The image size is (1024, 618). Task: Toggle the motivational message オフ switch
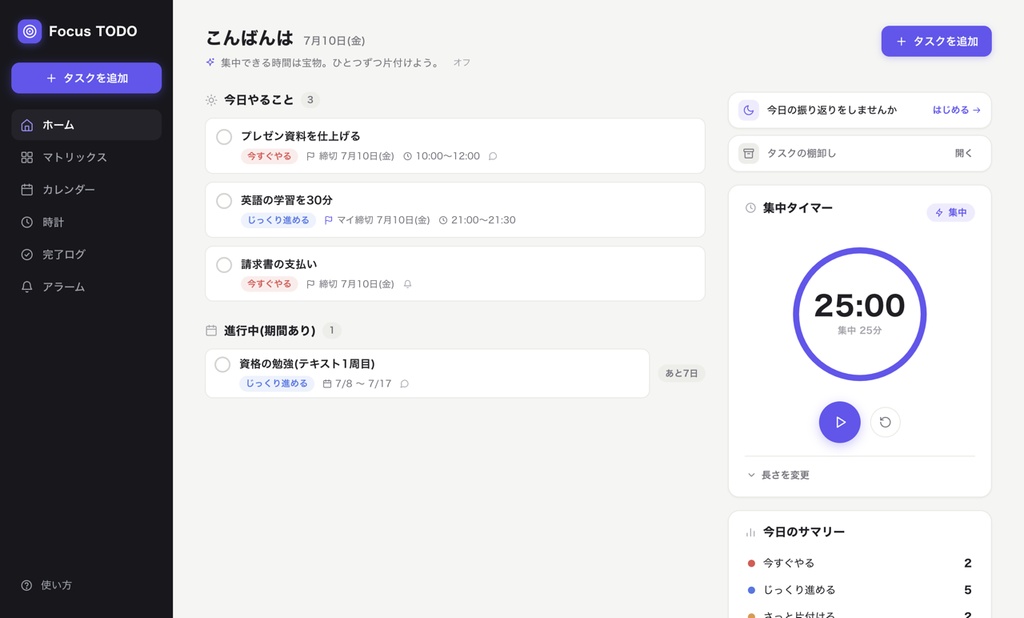462,63
